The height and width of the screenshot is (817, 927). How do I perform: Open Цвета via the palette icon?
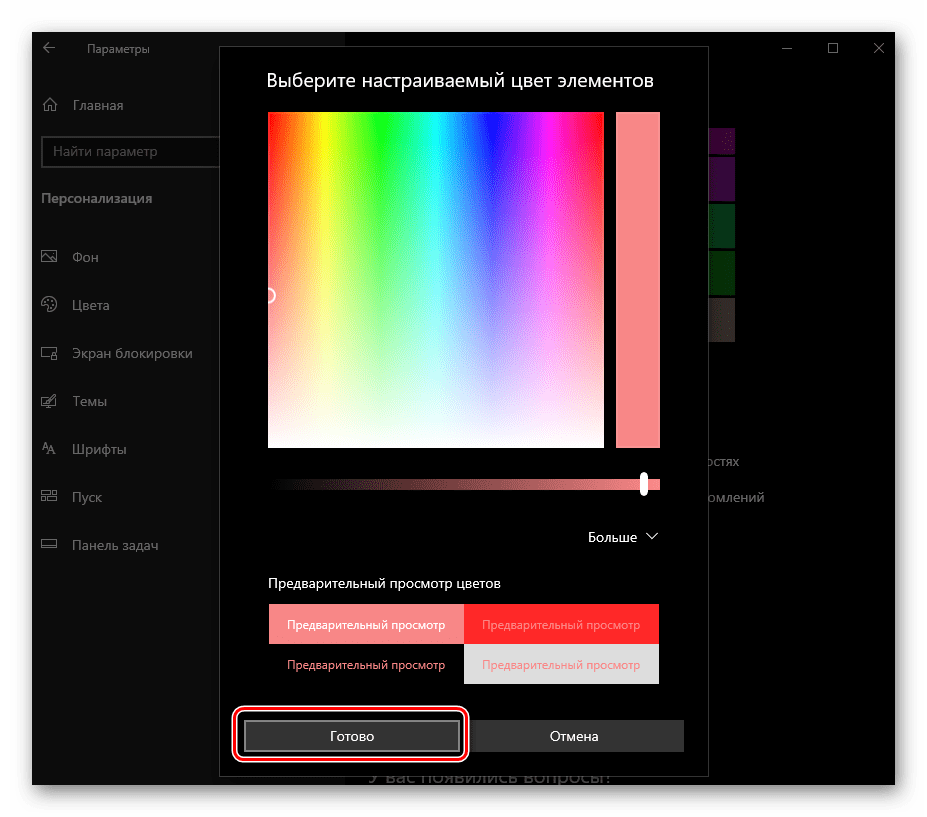[49, 305]
